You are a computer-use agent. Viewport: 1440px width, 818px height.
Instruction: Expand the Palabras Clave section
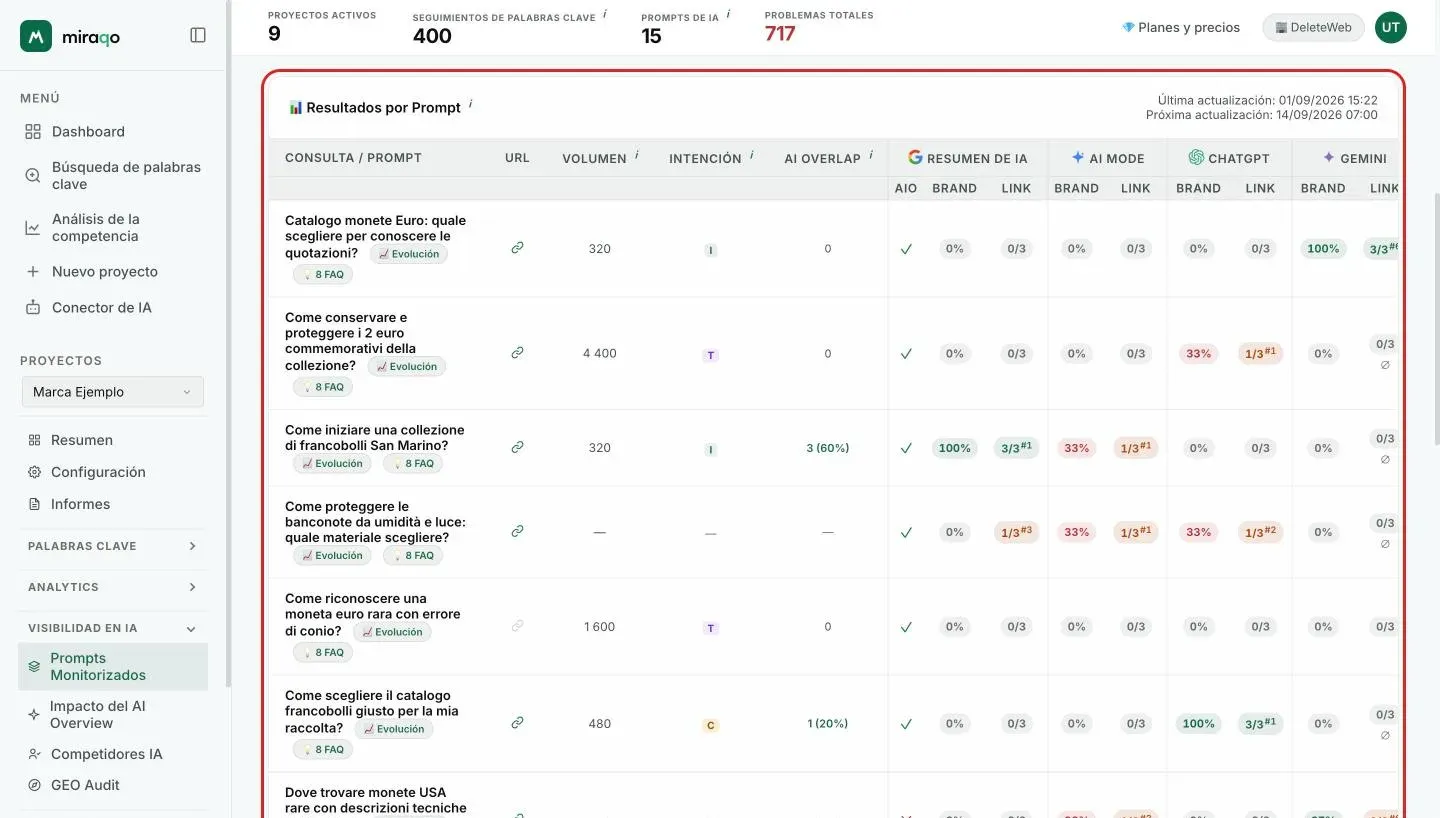pyautogui.click(x=113, y=546)
